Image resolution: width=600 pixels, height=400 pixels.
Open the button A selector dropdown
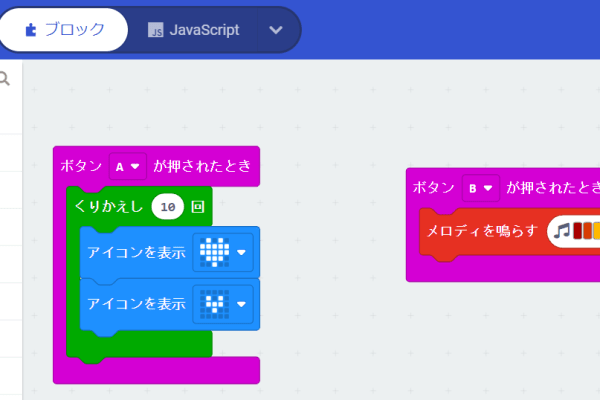pyautogui.click(x=128, y=167)
